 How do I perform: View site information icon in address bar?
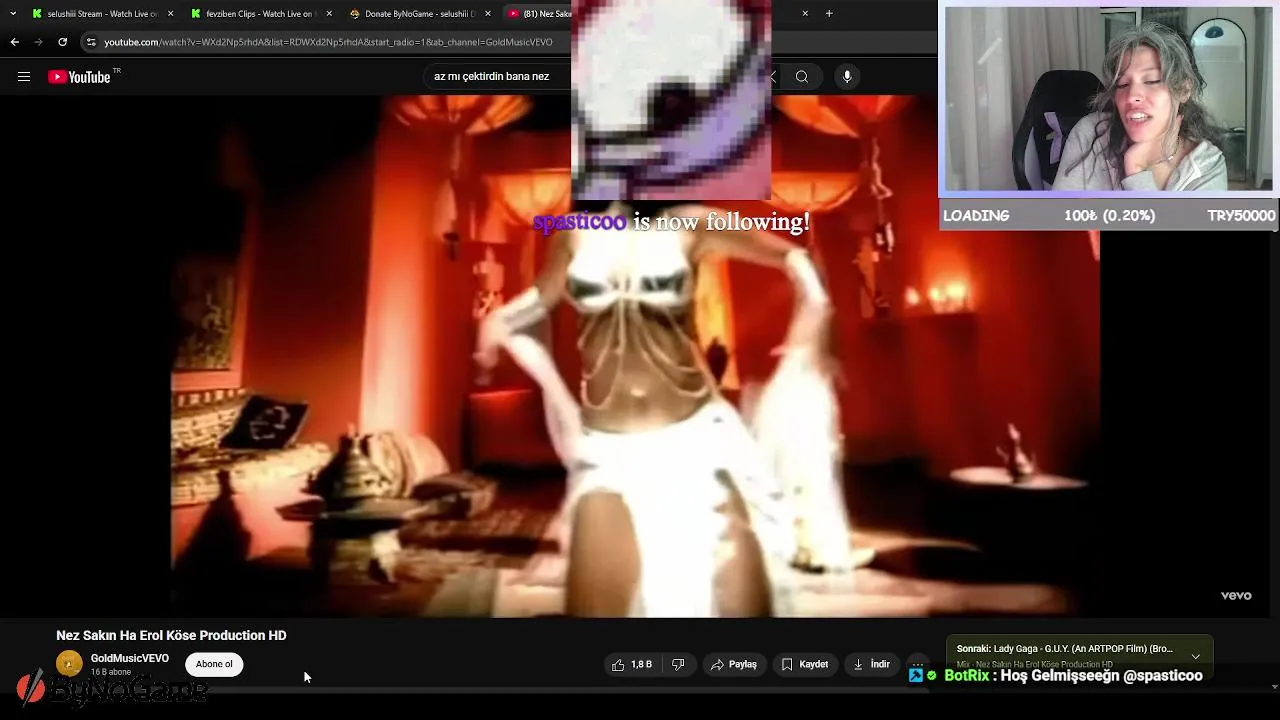click(x=91, y=42)
